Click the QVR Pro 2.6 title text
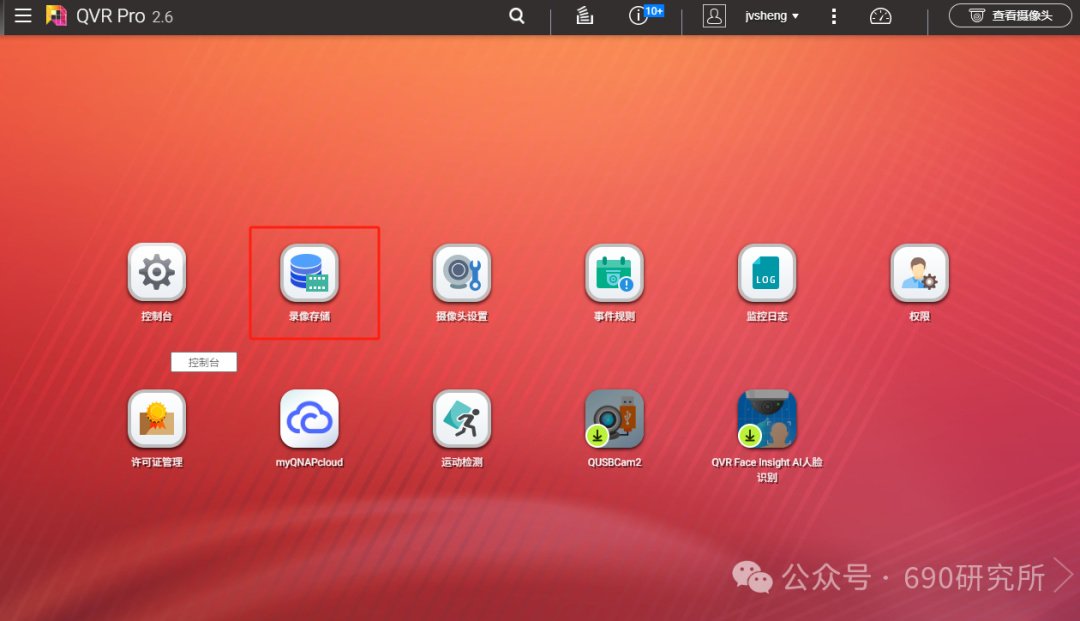Viewport: 1080px width, 621px height. coord(125,16)
